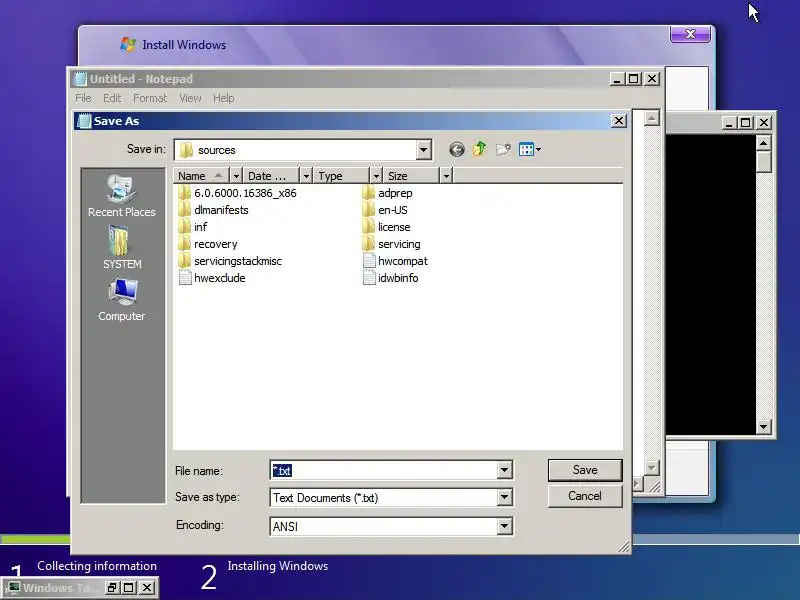The image size is (800, 600).
Task: Select the dlmanifests folder
Action: click(213, 210)
